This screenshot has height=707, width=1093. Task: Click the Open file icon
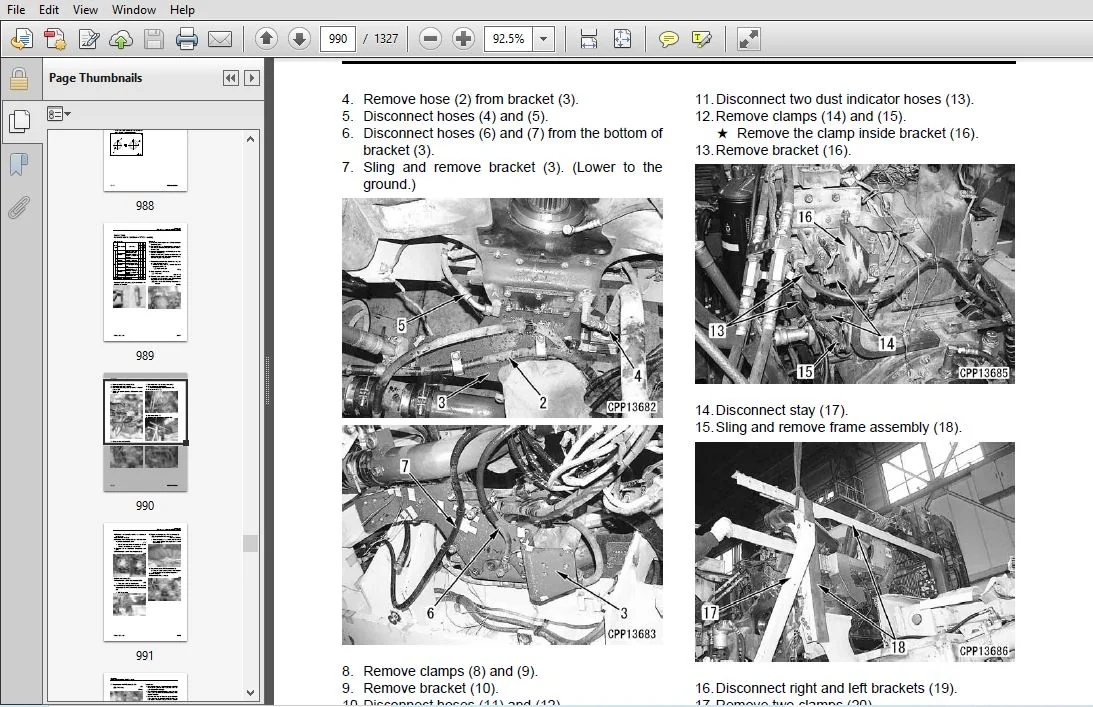pos(22,39)
